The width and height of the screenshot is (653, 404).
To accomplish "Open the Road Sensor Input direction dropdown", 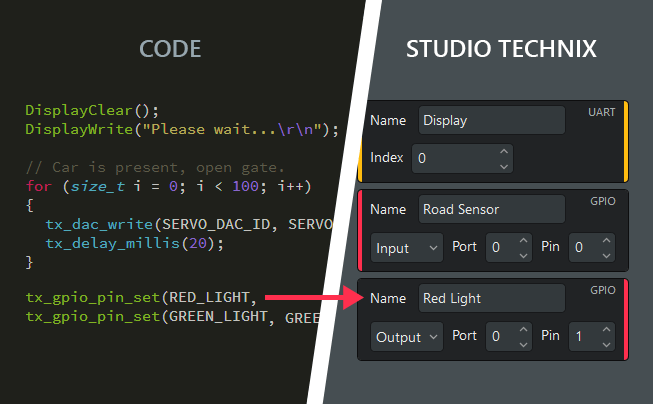I will pyautogui.click(x=407, y=248).
